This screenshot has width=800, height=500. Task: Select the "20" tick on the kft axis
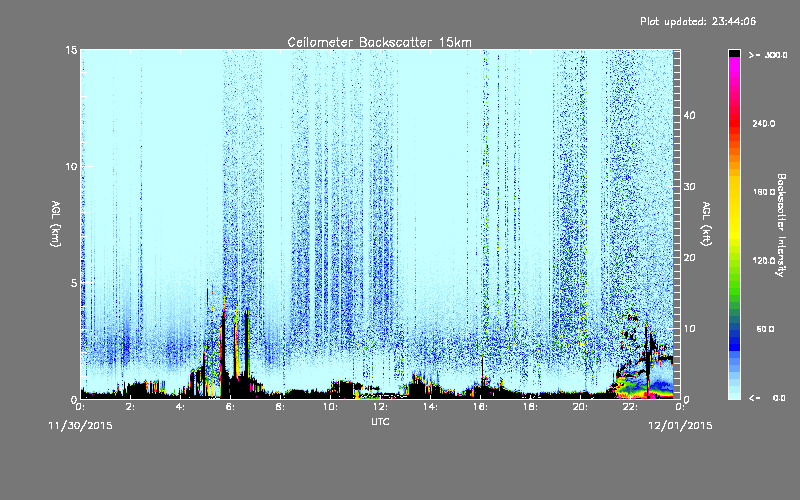pyautogui.click(x=689, y=258)
